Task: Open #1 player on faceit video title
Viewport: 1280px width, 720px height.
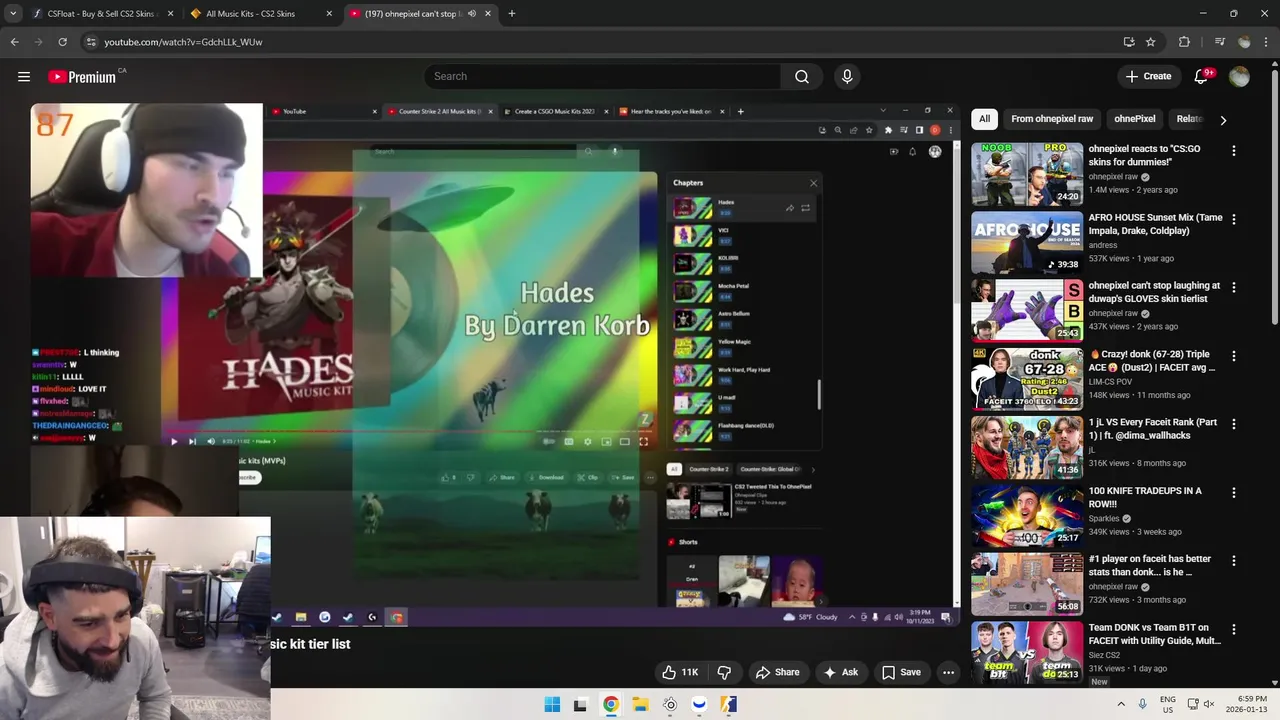Action: 1150,565
